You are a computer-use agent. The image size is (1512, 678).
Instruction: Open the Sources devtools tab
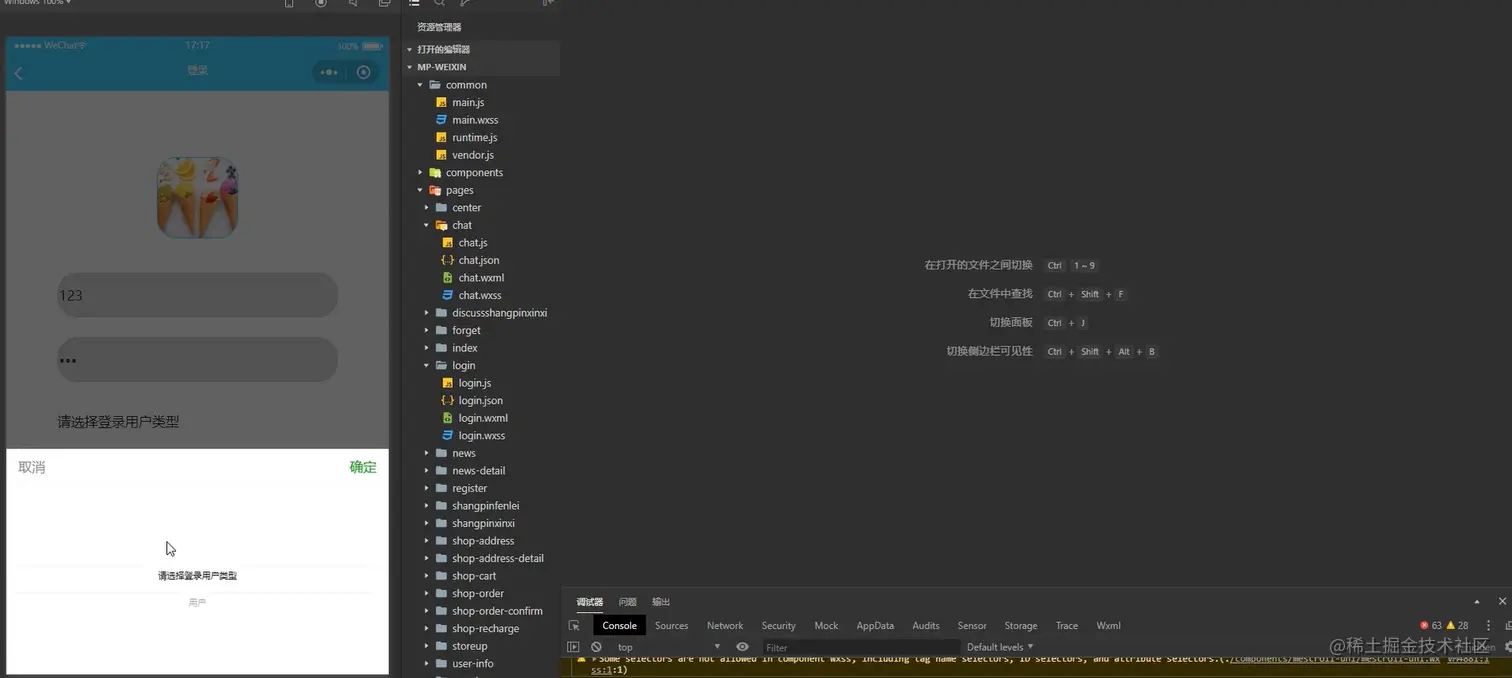(x=671, y=626)
